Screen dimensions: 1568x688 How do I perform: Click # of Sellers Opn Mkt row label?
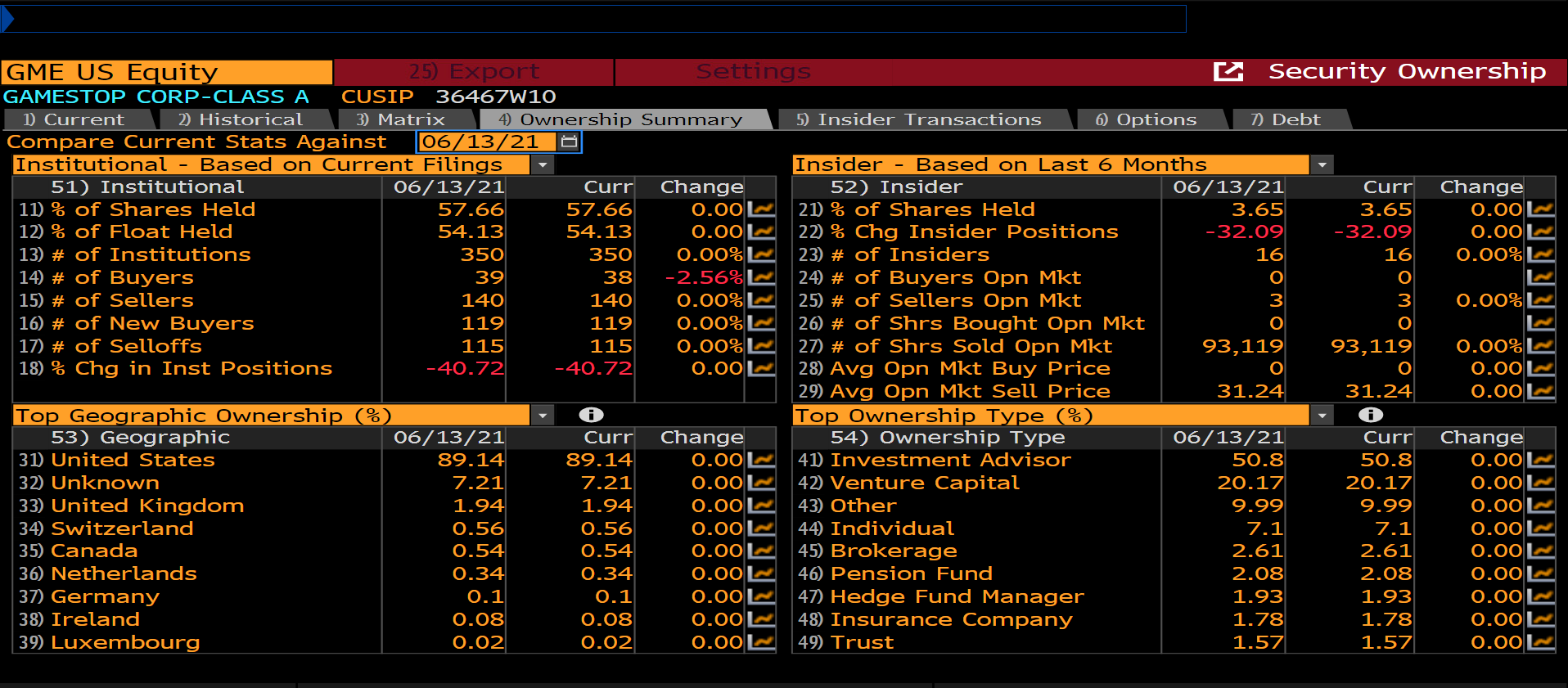click(x=956, y=301)
